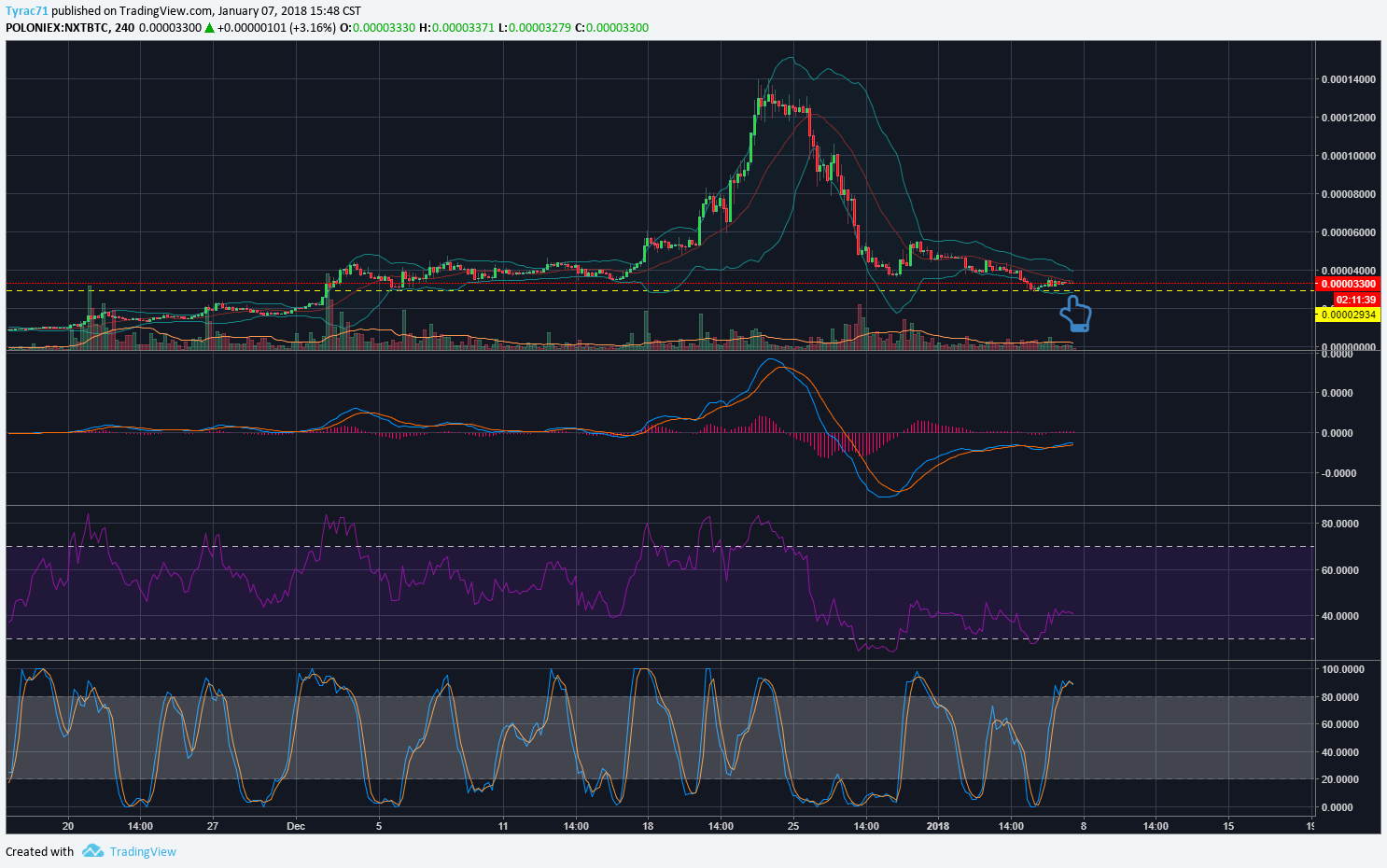The height and width of the screenshot is (868, 1387).
Task: Click the 02:11:39 candle countdown label
Action: (1355, 300)
